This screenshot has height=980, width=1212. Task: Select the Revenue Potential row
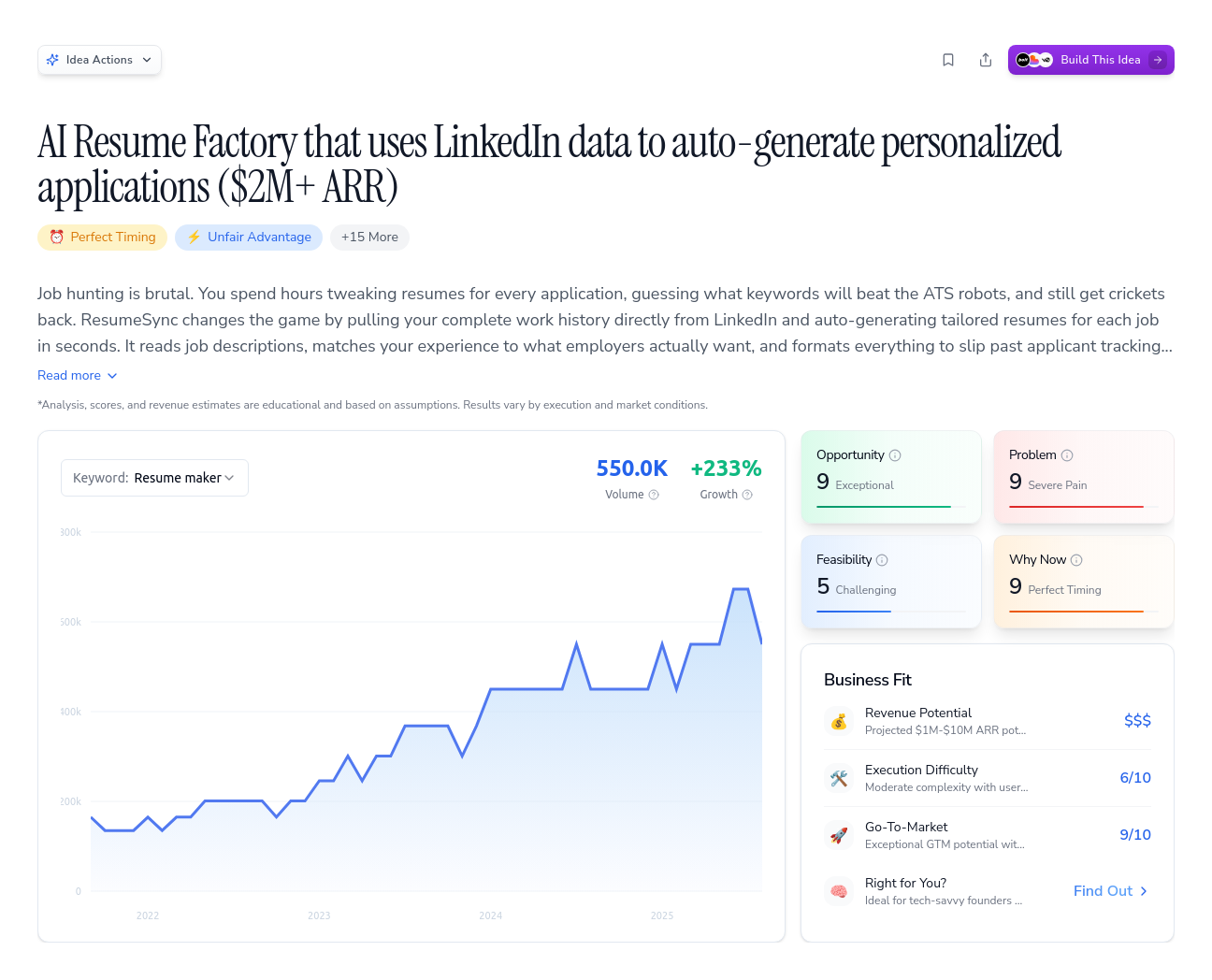(987, 721)
